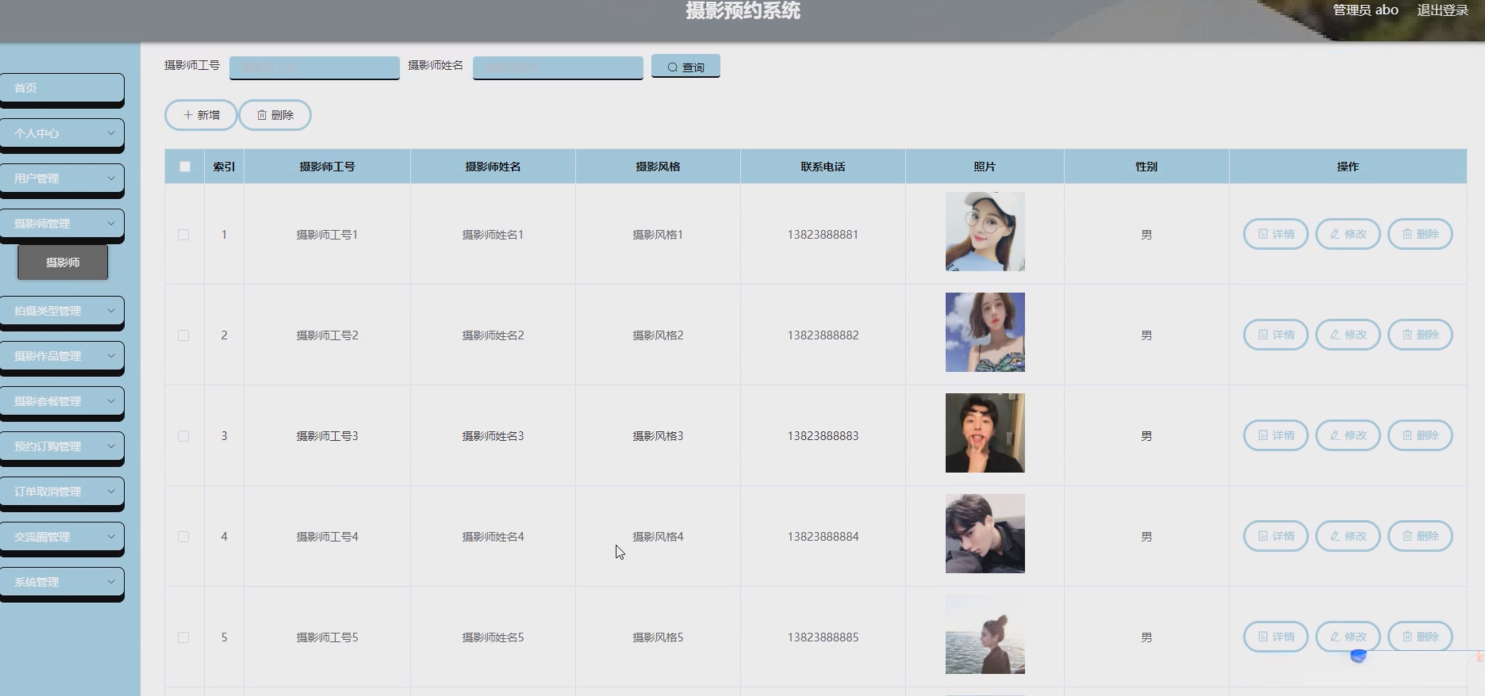The height and width of the screenshot is (696, 1485).
Task: Click 删除 for 摄影师工号2 row
Action: [x=1420, y=335]
